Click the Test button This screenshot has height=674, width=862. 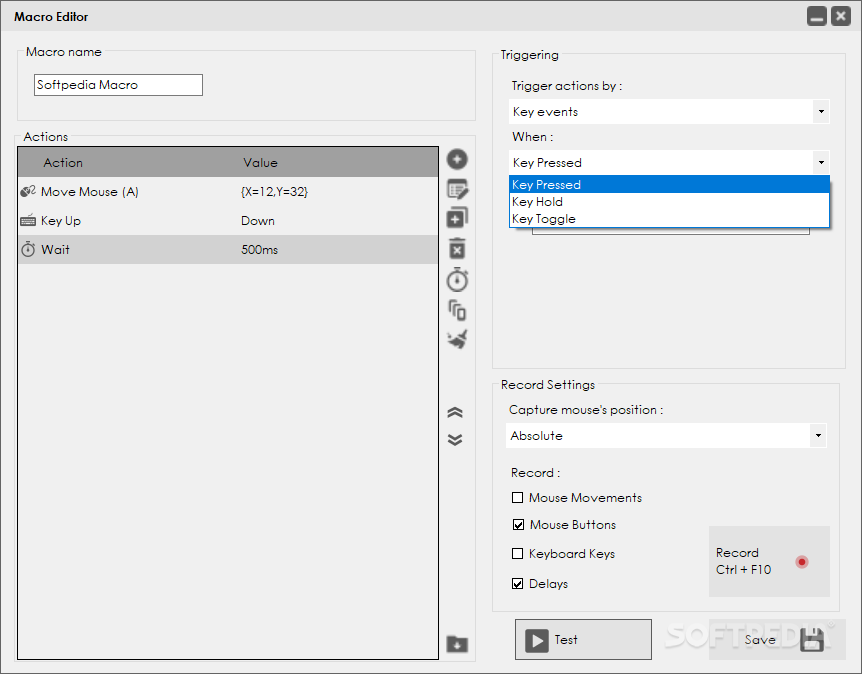coord(583,639)
